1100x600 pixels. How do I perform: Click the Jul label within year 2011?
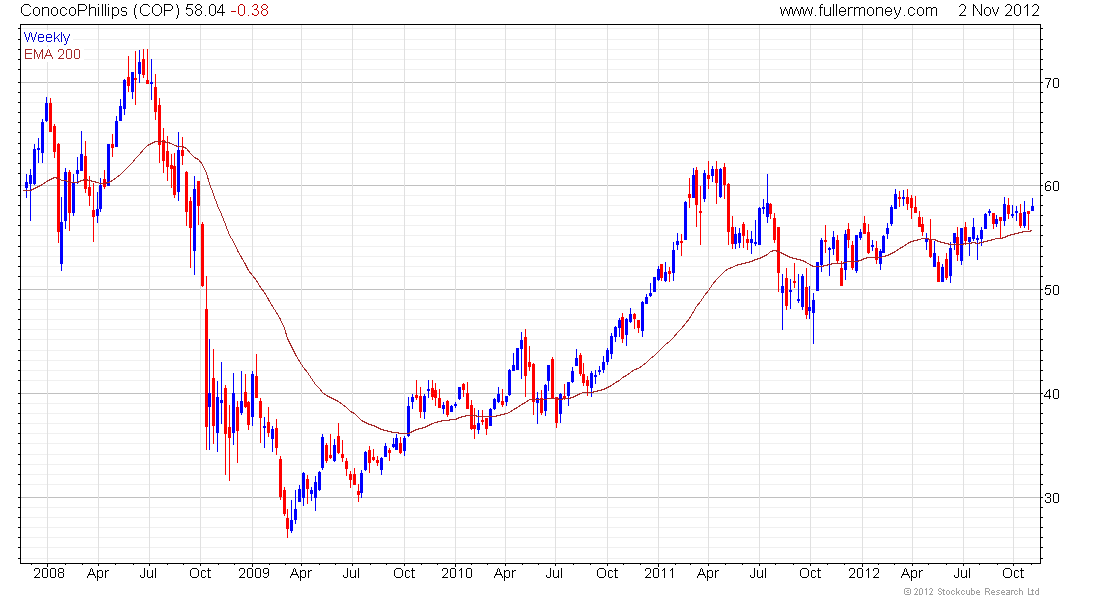[758, 573]
